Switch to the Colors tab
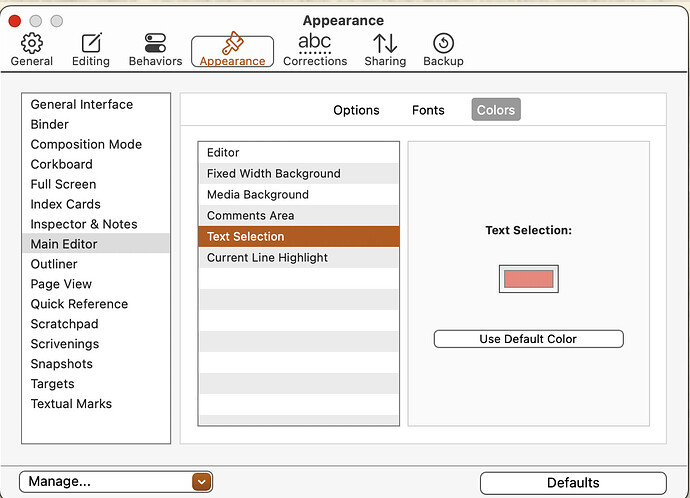Screen dimensions: 690x498 tap(496, 110)
